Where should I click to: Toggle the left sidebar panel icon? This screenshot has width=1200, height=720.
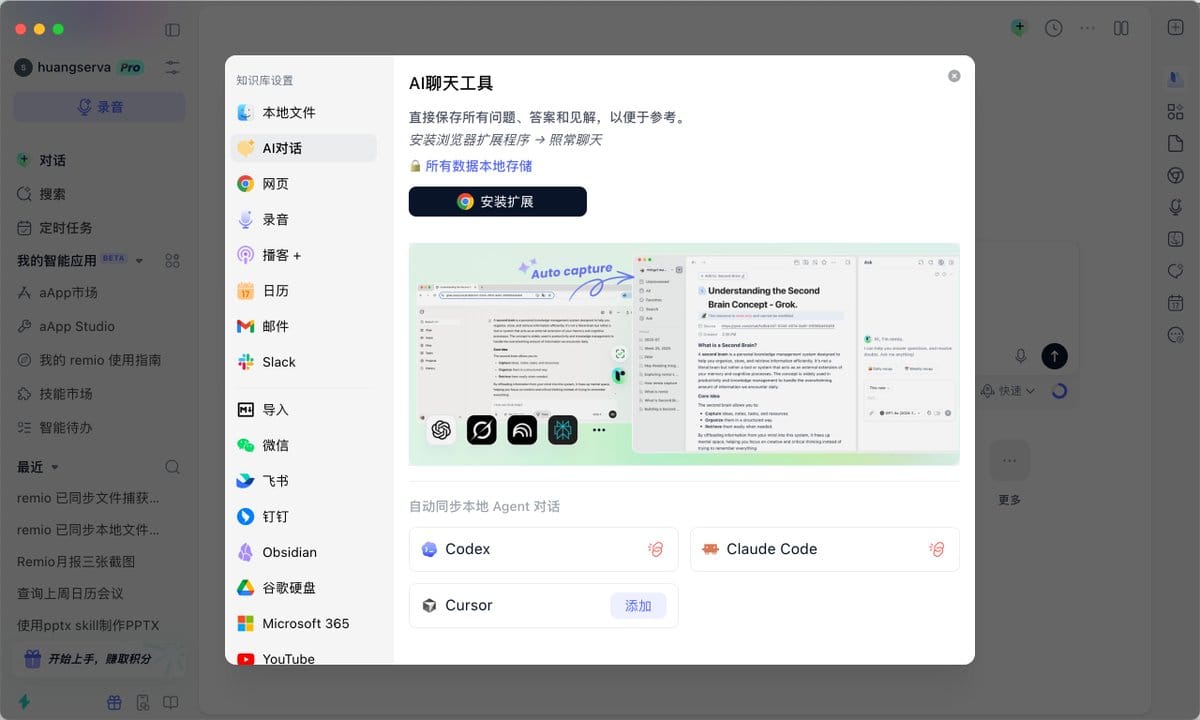[173, 30]
